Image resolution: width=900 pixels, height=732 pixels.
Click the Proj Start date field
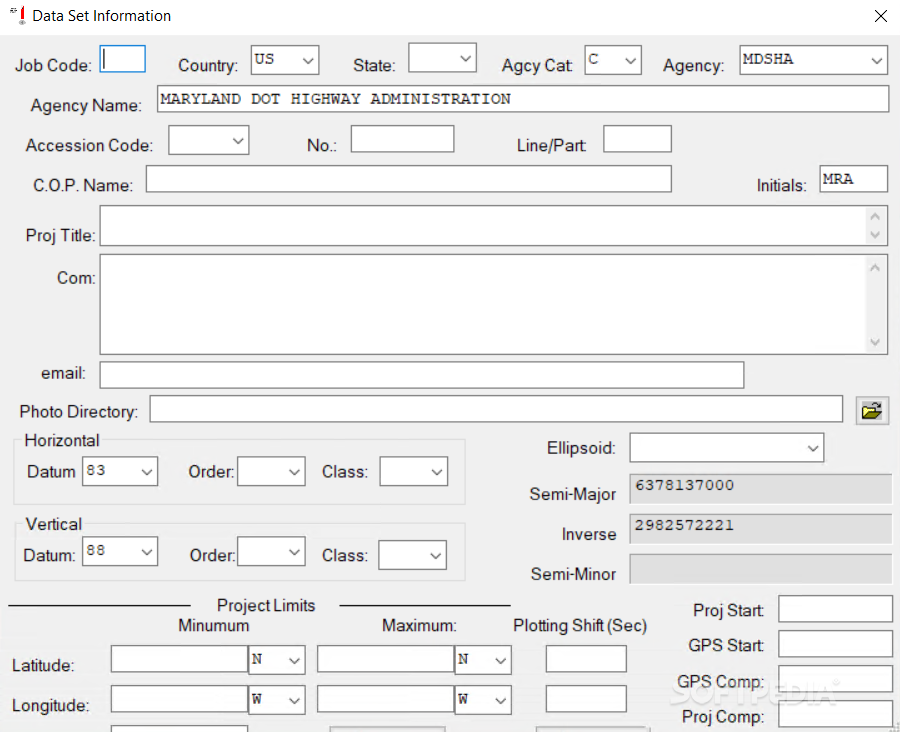[x=835, y=609]
